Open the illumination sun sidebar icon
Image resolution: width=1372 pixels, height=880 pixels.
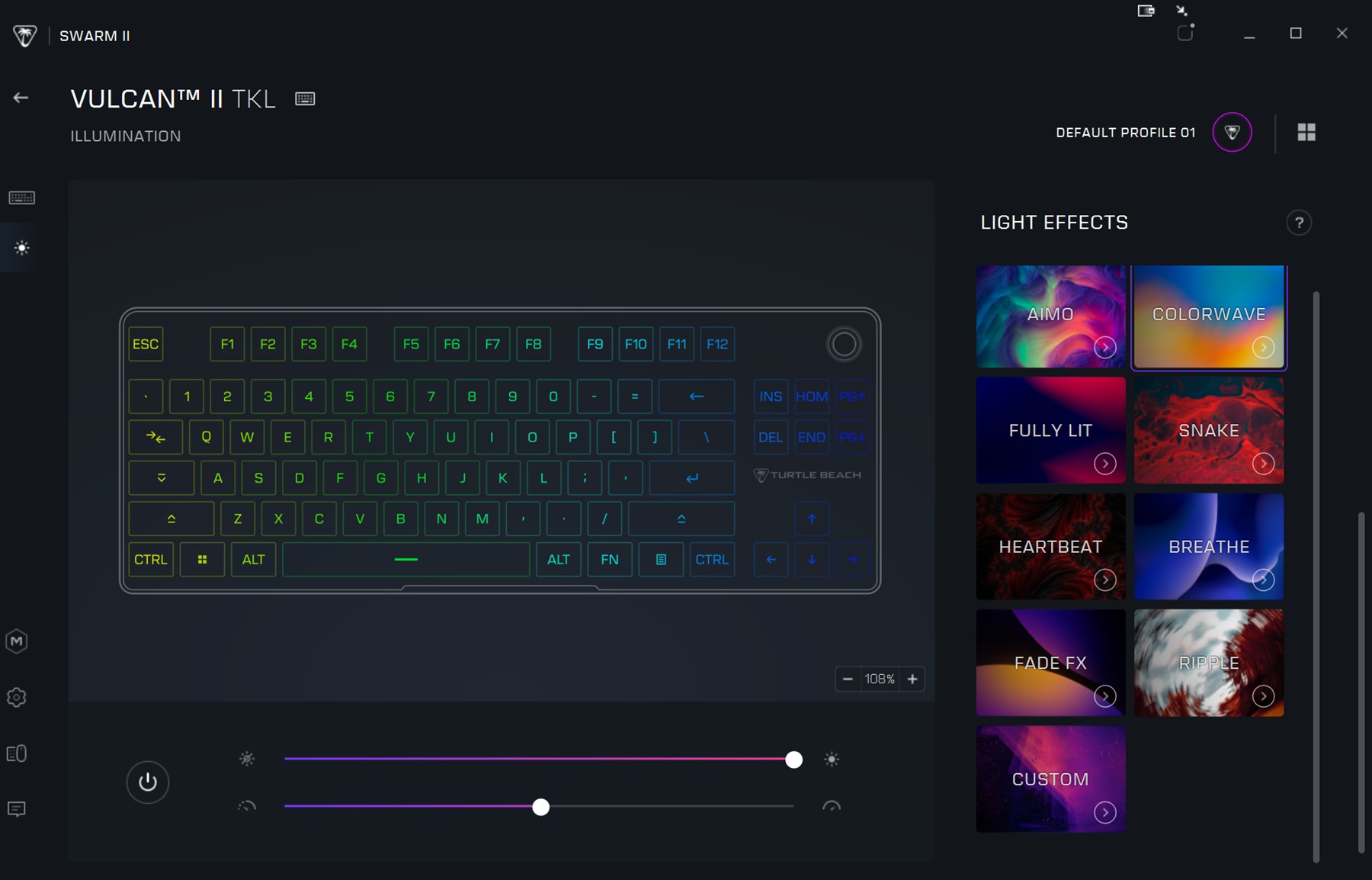pos(21,248)
